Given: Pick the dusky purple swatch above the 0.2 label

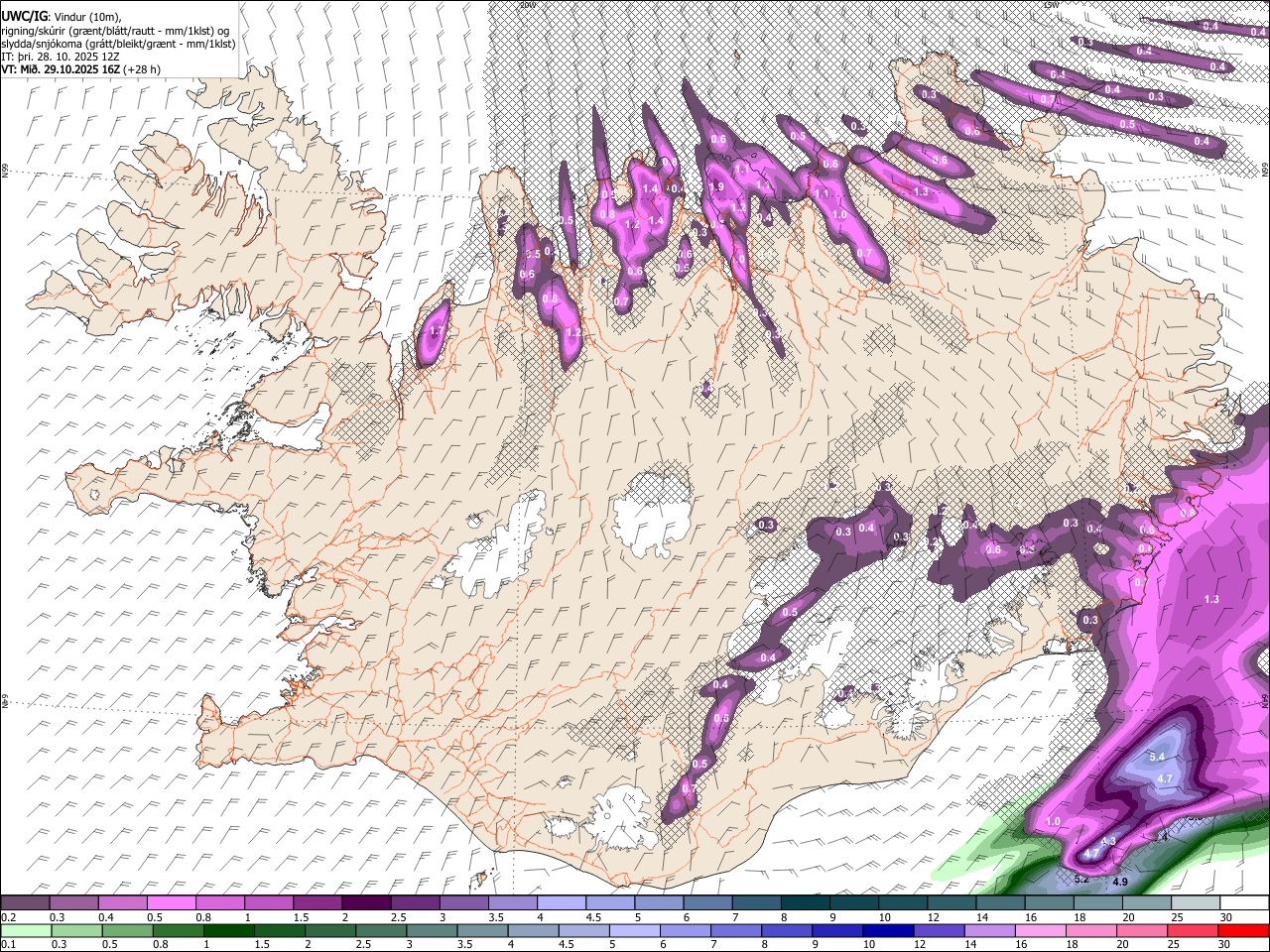Looking at the screenshot, I should tap(25, 902).
